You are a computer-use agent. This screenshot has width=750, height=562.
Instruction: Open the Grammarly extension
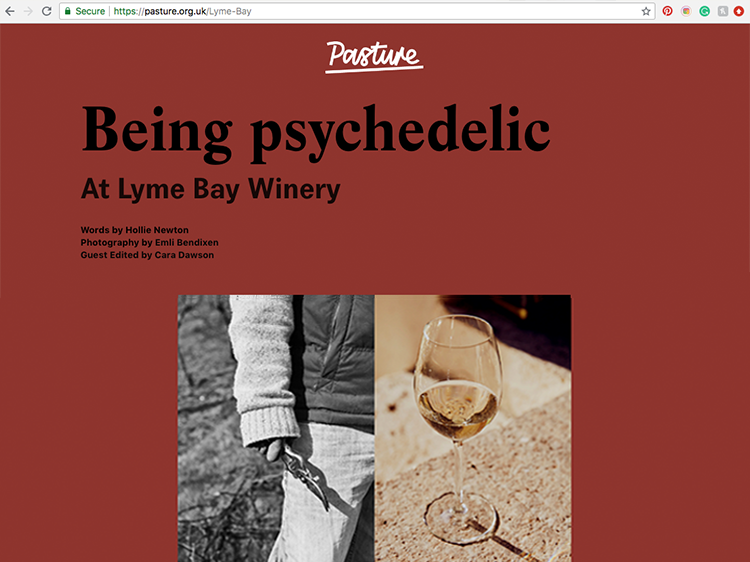point(704,11)
